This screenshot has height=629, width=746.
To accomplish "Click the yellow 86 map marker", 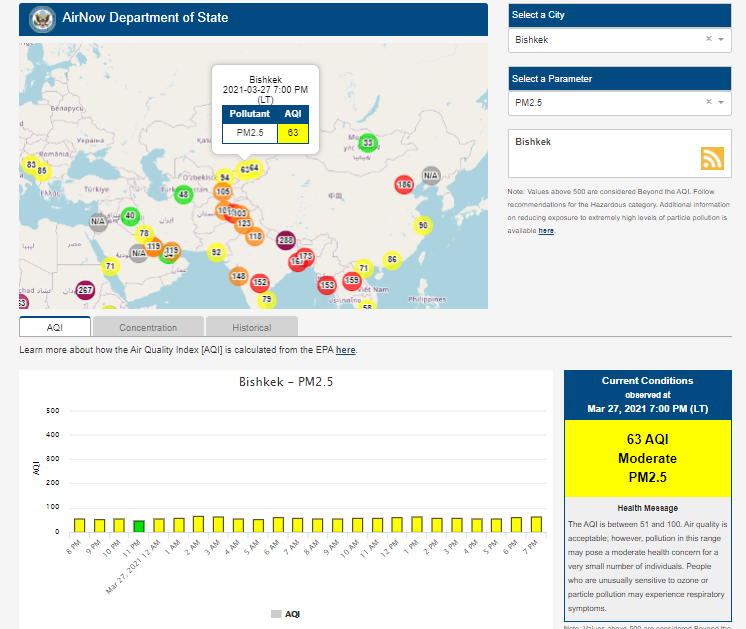I will (x=392, y=260).
